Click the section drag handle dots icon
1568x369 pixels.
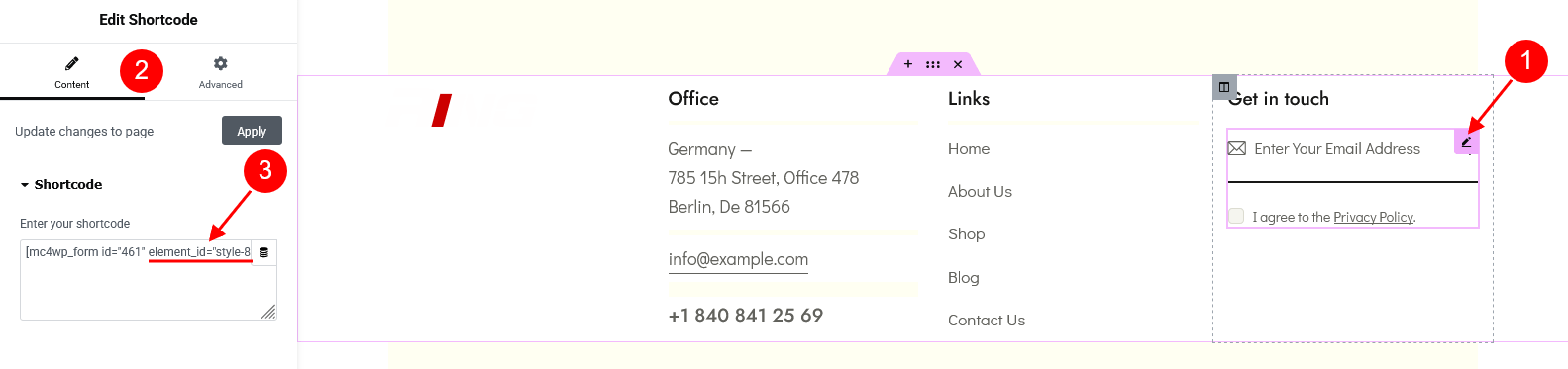pyautogui.click(x=933, y=64)
